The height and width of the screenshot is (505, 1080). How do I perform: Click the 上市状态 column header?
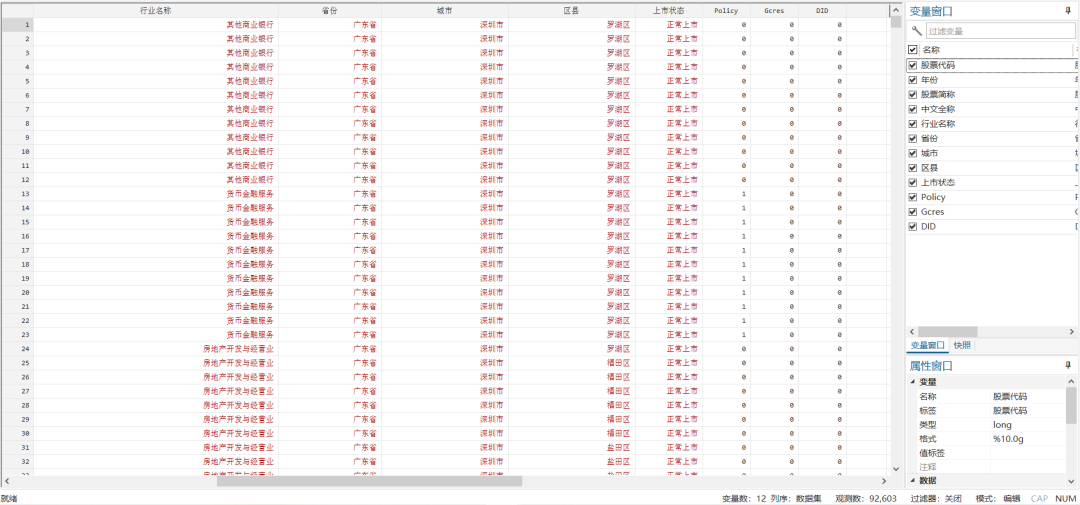point(669,10)
